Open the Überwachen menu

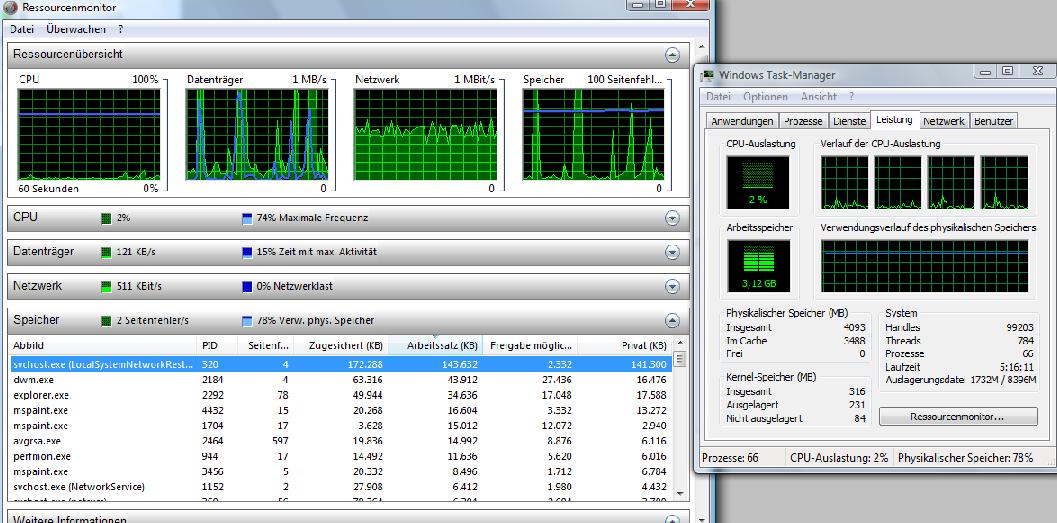point(76,29)
